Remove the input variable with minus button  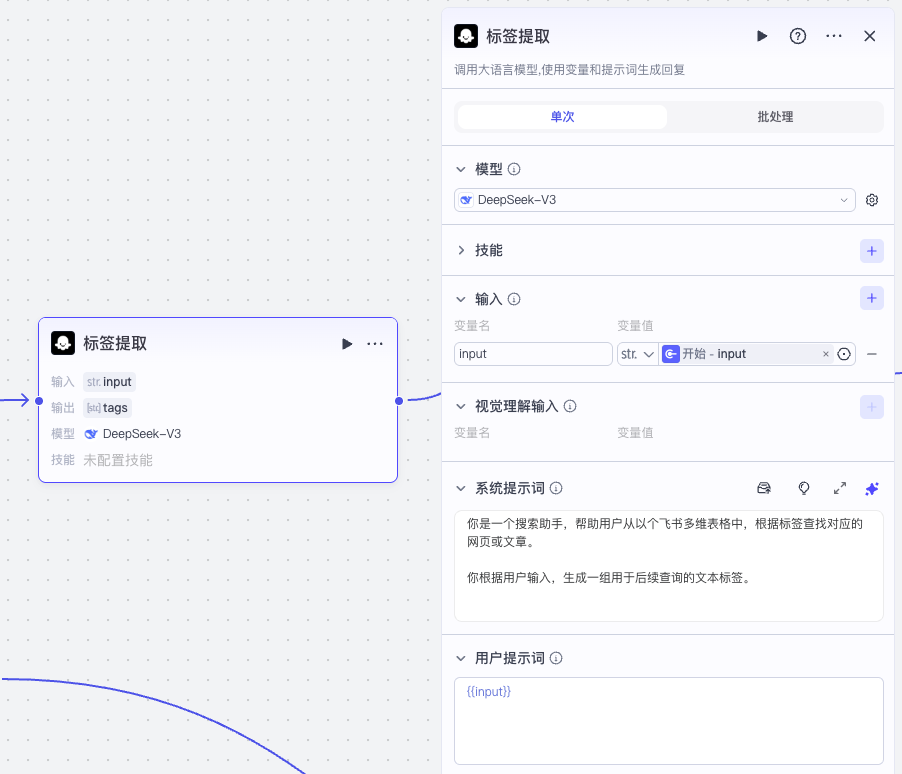871,353
